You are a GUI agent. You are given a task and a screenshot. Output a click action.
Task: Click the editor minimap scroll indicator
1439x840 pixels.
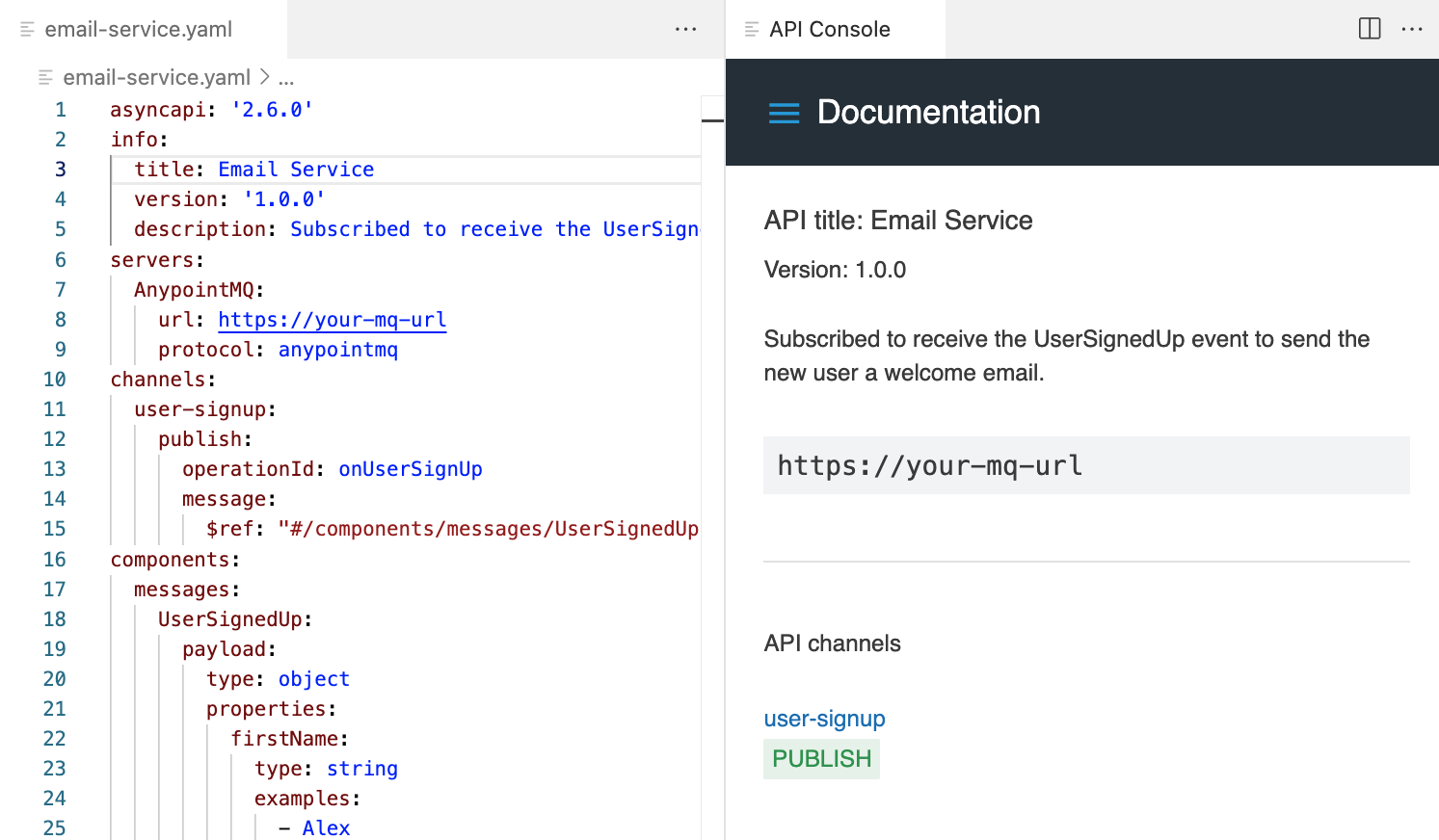click(x=712, y=120)
